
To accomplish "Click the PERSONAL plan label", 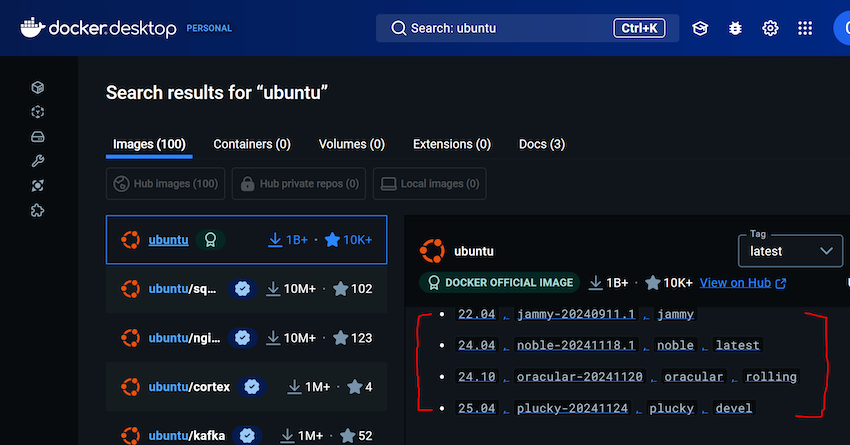I will (209, 28).
